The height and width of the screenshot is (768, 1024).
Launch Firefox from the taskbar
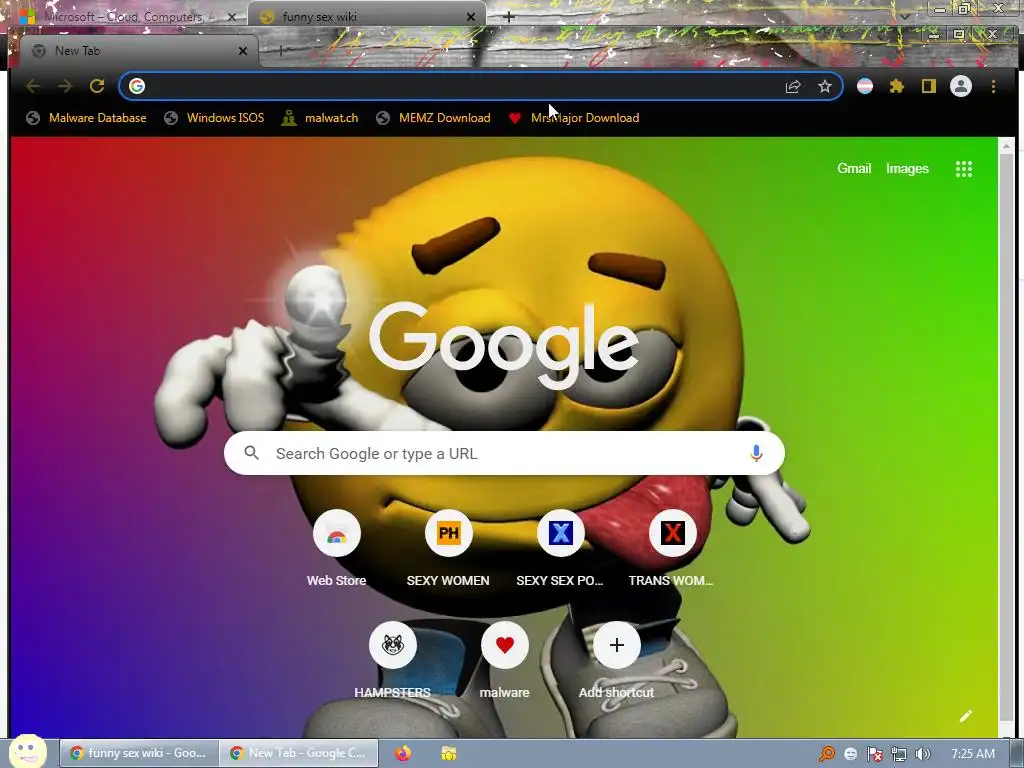[x=403, y=754]
